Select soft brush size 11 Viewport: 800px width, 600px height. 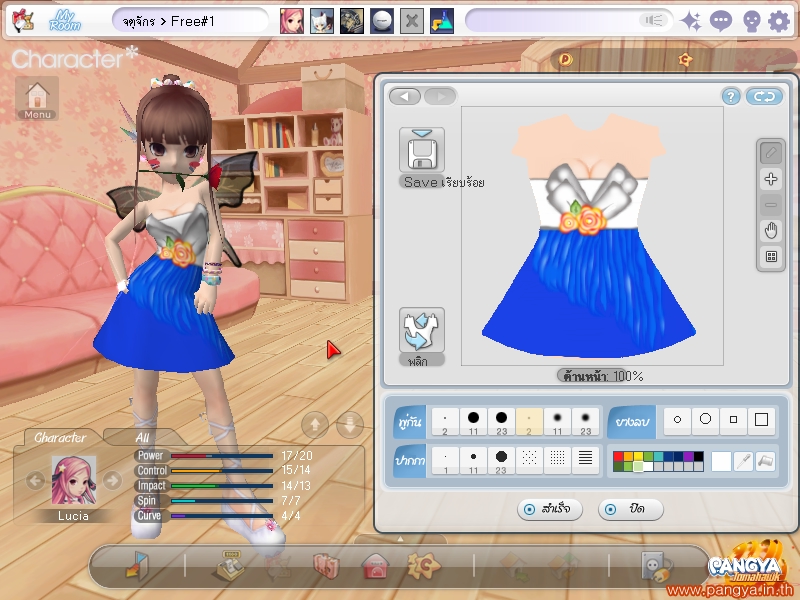(557, 422)
